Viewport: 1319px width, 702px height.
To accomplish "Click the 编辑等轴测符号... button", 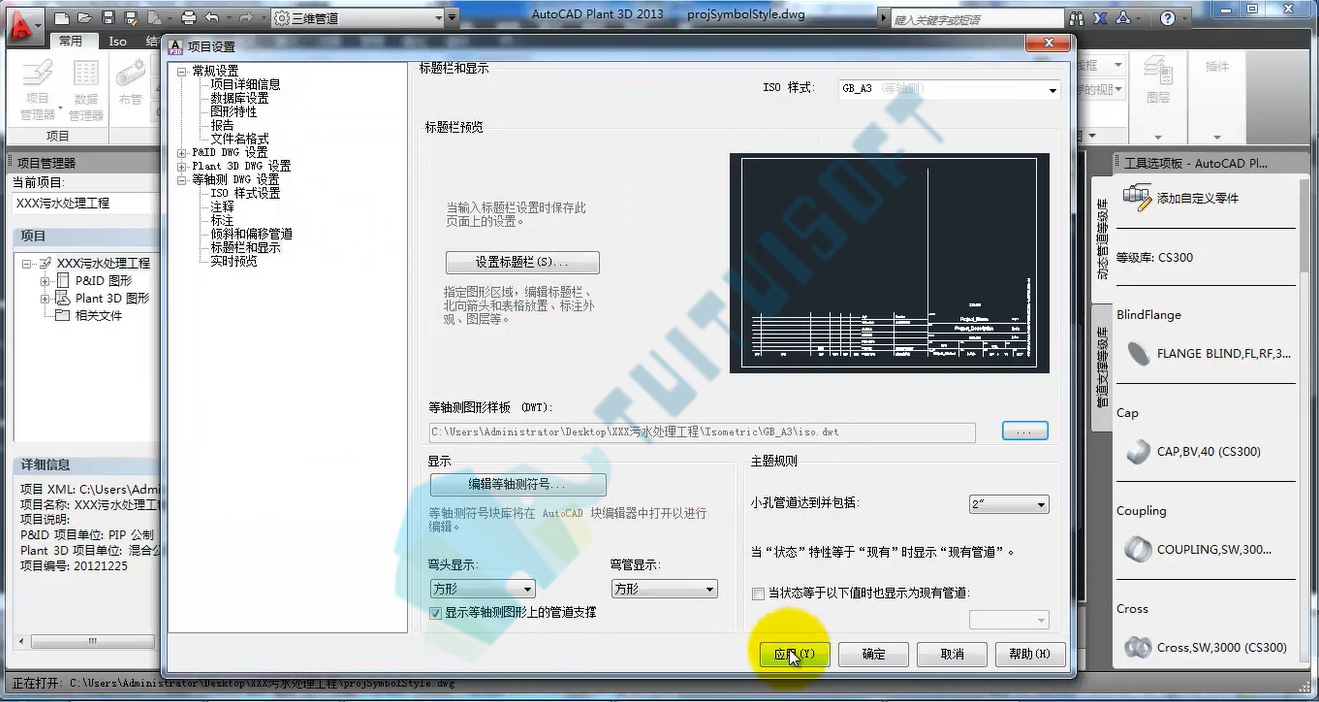I will (518, 484).
